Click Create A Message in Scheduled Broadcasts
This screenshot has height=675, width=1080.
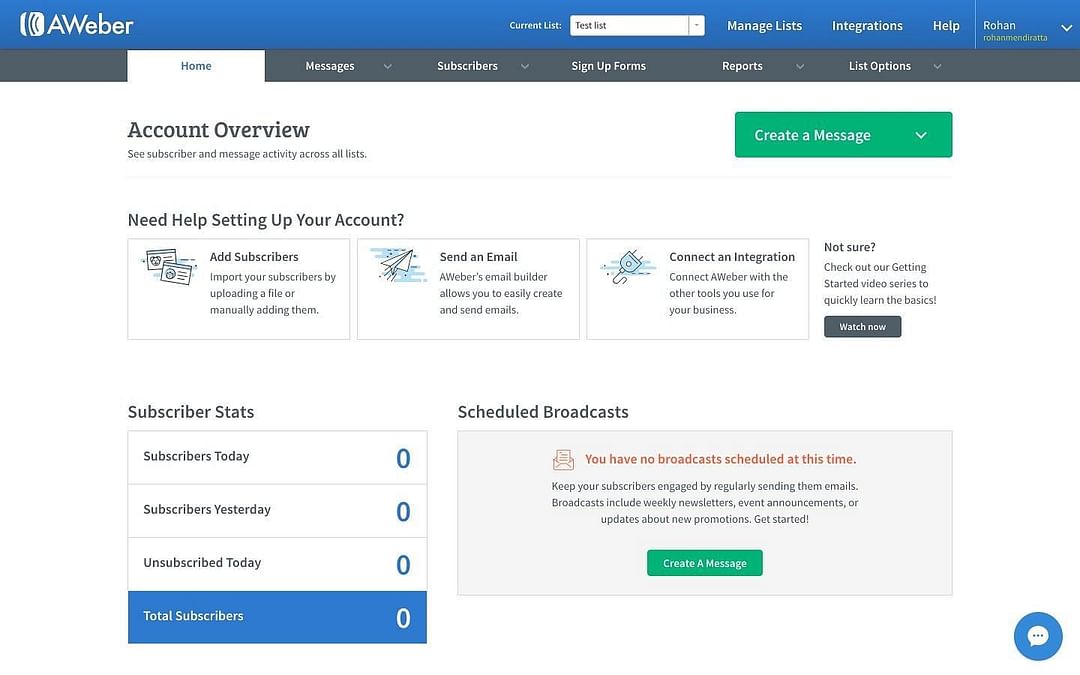705,563
